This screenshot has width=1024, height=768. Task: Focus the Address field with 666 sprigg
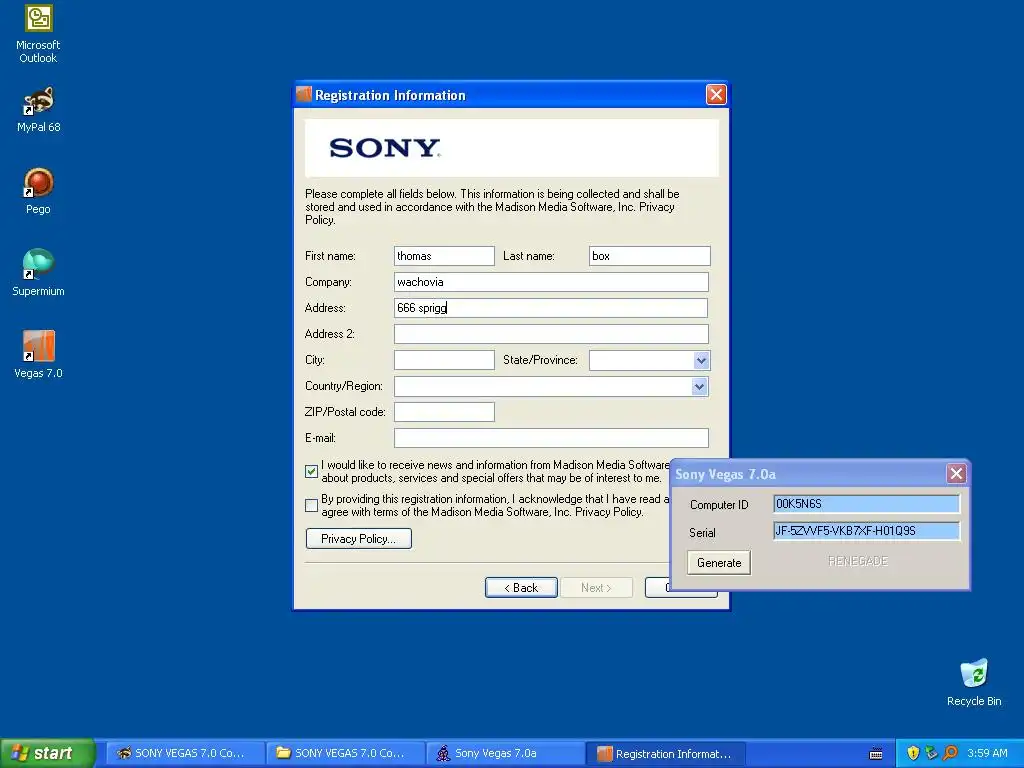point(551,308)
